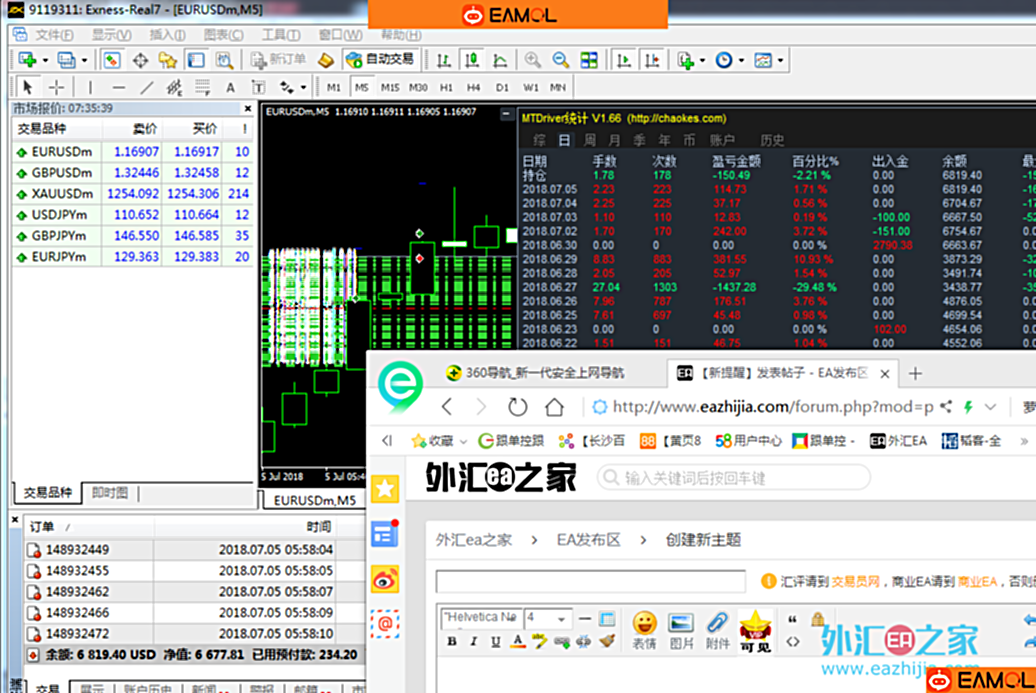This screenshot has width=1036, height=693.
Task: Toggle the Market Watch window icon
Action: [x=112, y=60]
